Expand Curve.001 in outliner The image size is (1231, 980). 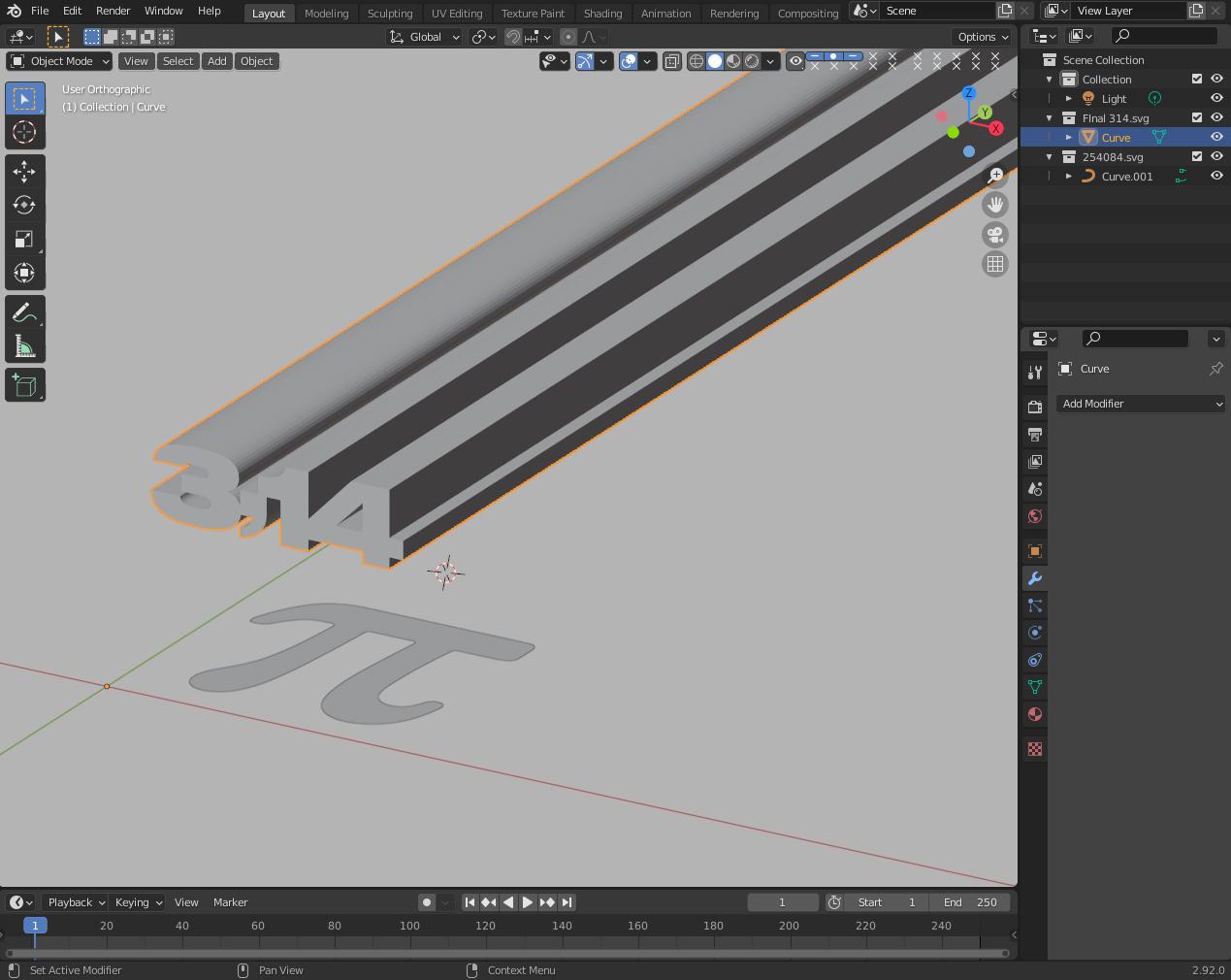coord(1068,176)
